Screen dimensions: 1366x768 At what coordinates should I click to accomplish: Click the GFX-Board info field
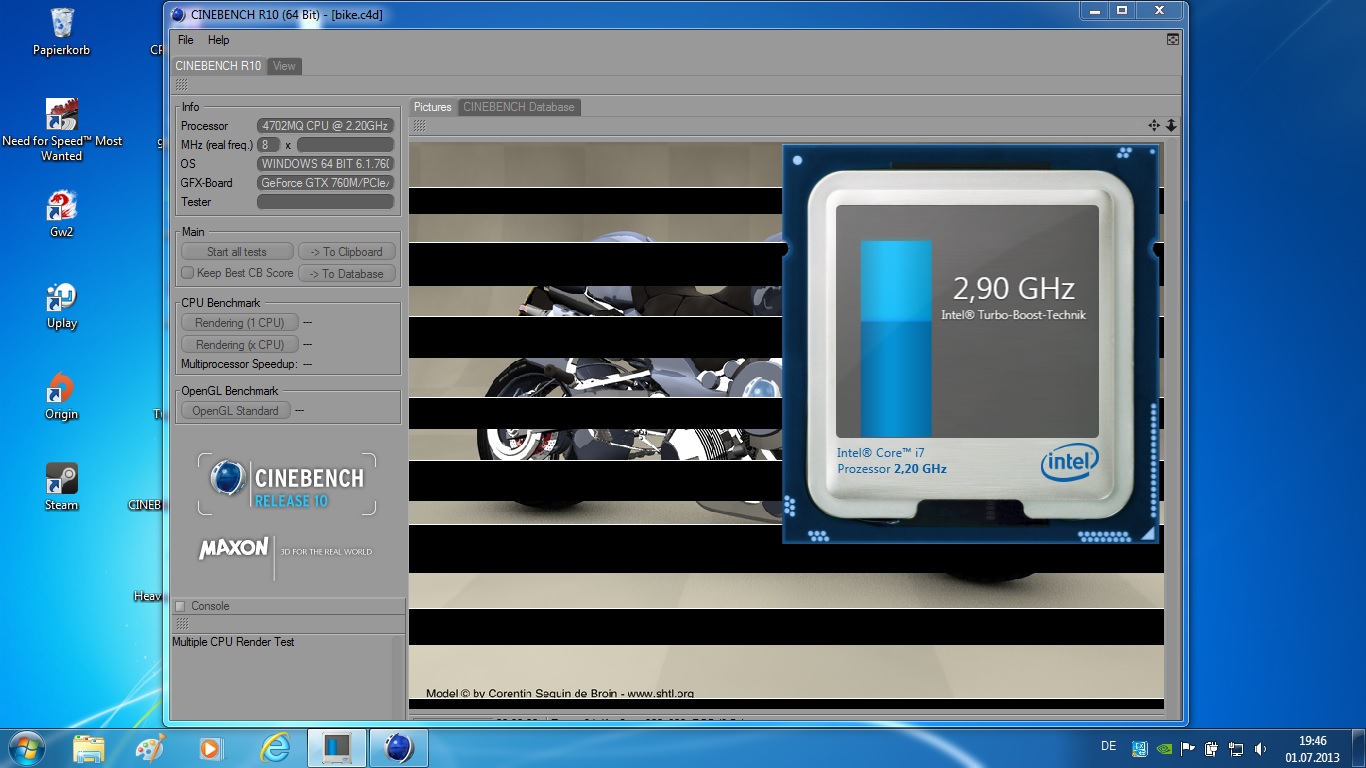(x=325, y=183)
